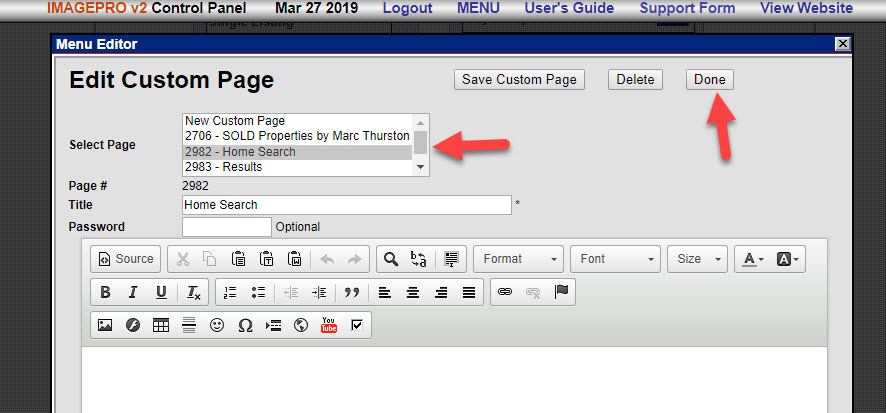886x413 pixels.
Task: Click the Increase Indent icon
Action: tap(319, 292)
